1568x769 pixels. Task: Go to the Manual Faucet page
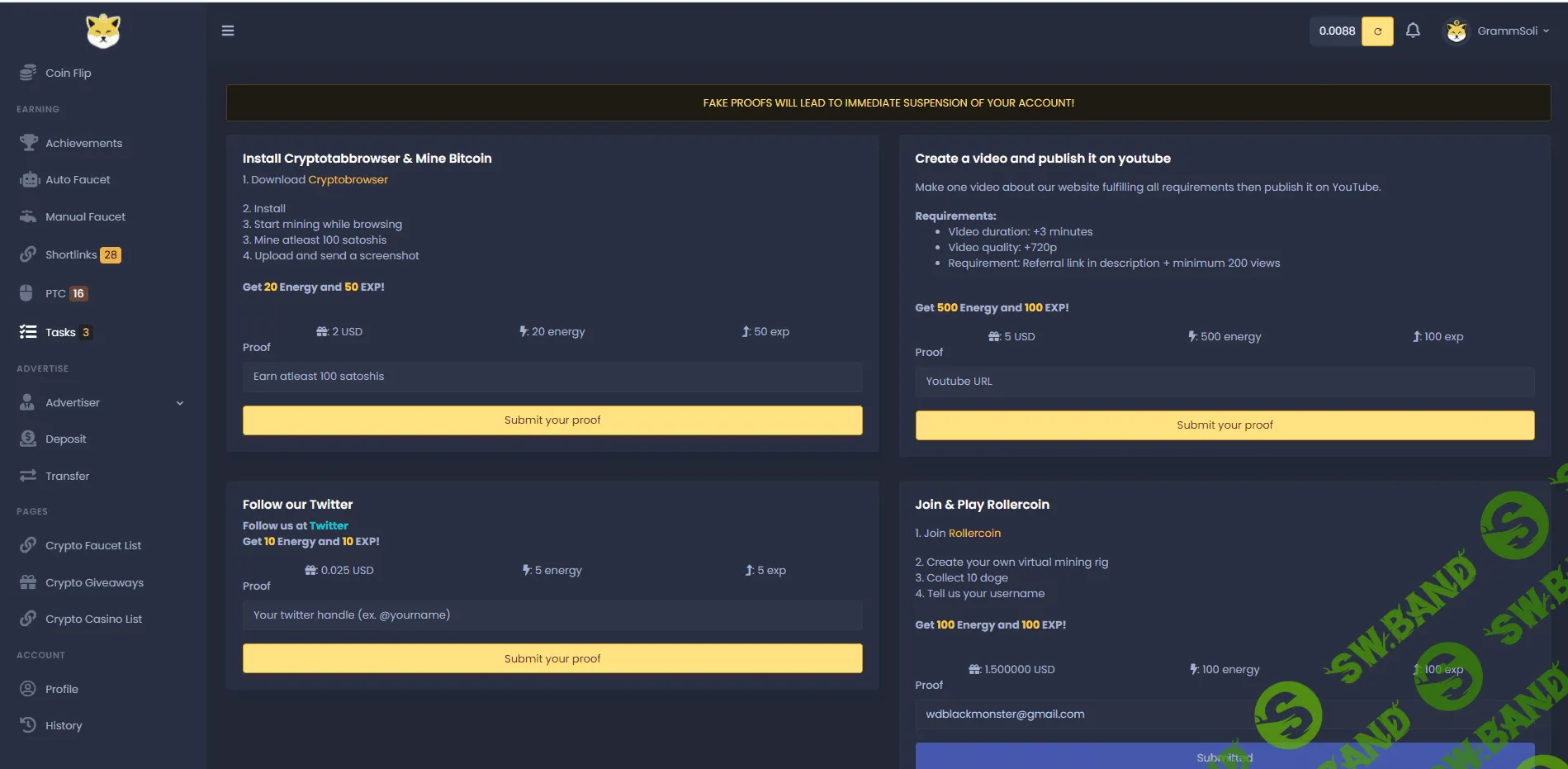click(85, 216)
